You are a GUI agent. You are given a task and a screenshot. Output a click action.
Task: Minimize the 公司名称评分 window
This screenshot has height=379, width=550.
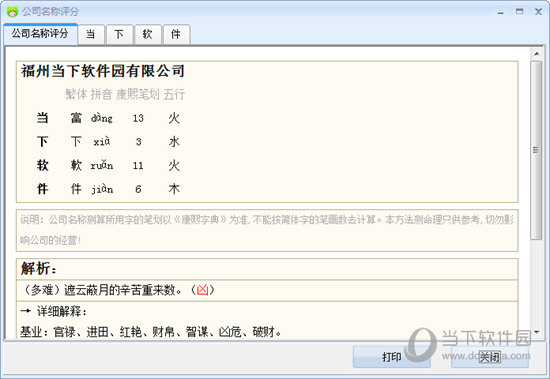501,12
